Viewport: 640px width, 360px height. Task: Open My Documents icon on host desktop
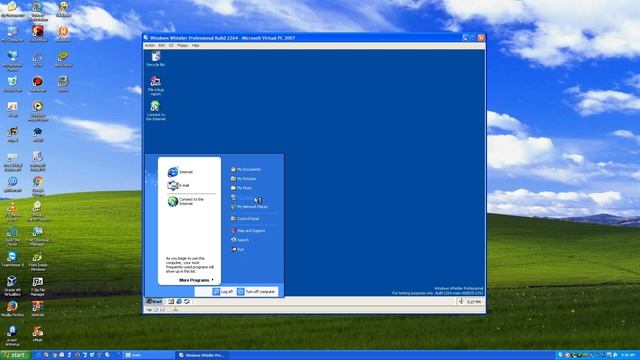tap(12, 9)
